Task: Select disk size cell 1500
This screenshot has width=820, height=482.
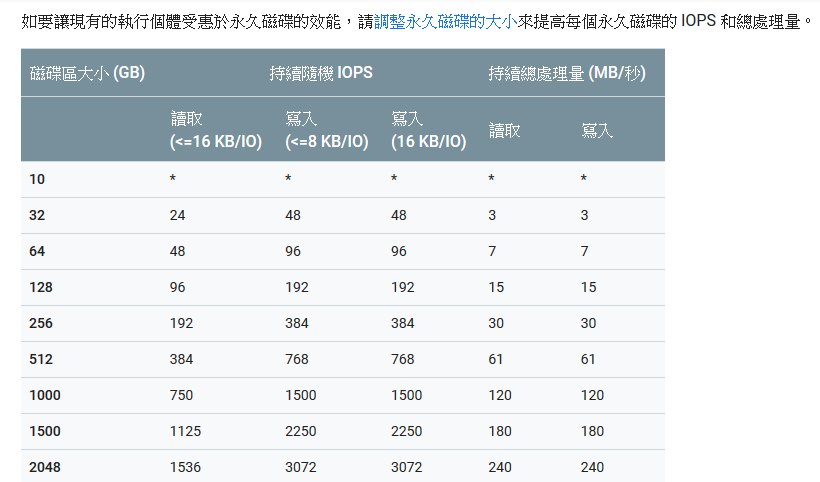Action: [x=45, y=431]
